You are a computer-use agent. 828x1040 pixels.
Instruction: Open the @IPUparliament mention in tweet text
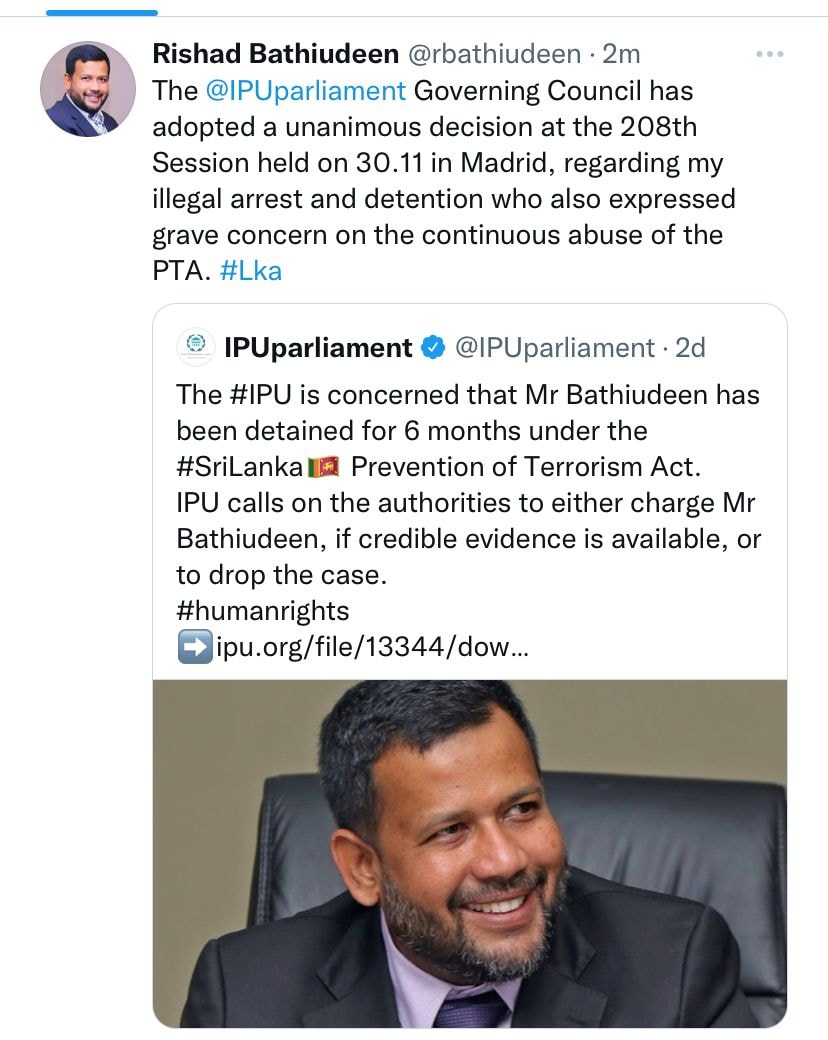tap(305, 90)
